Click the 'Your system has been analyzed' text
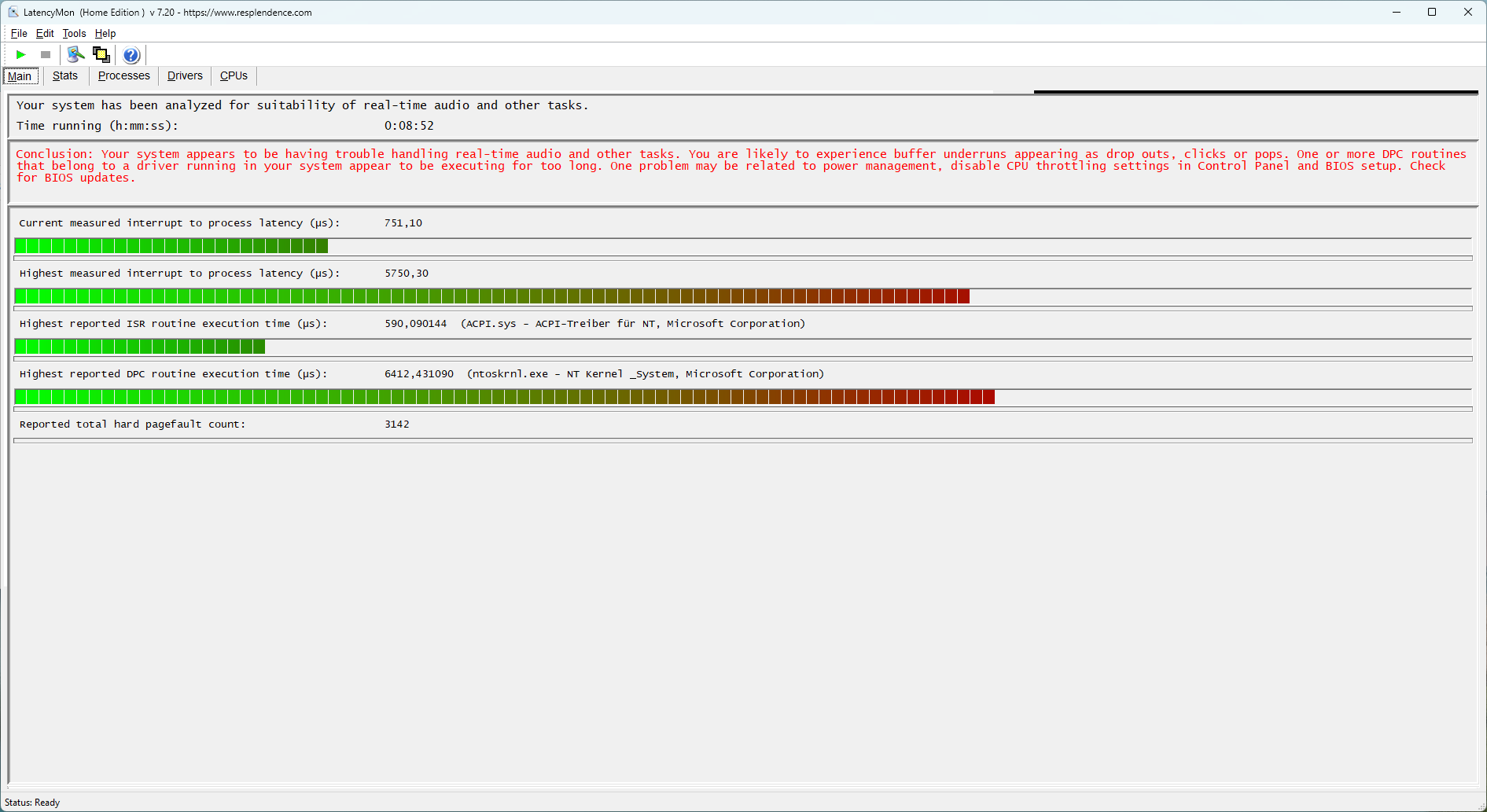 [302, 105]
